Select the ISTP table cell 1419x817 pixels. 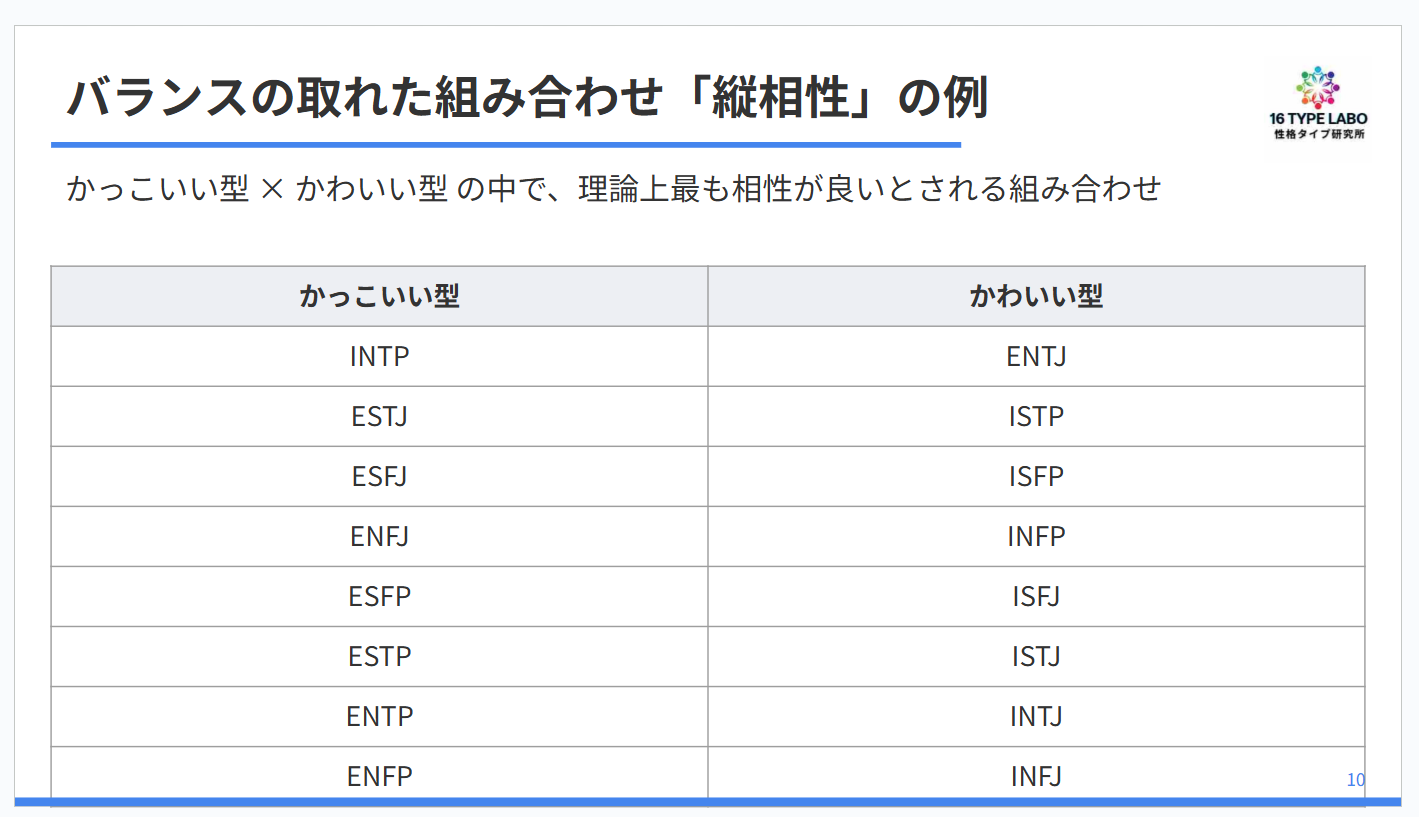tap(1036, 416)
